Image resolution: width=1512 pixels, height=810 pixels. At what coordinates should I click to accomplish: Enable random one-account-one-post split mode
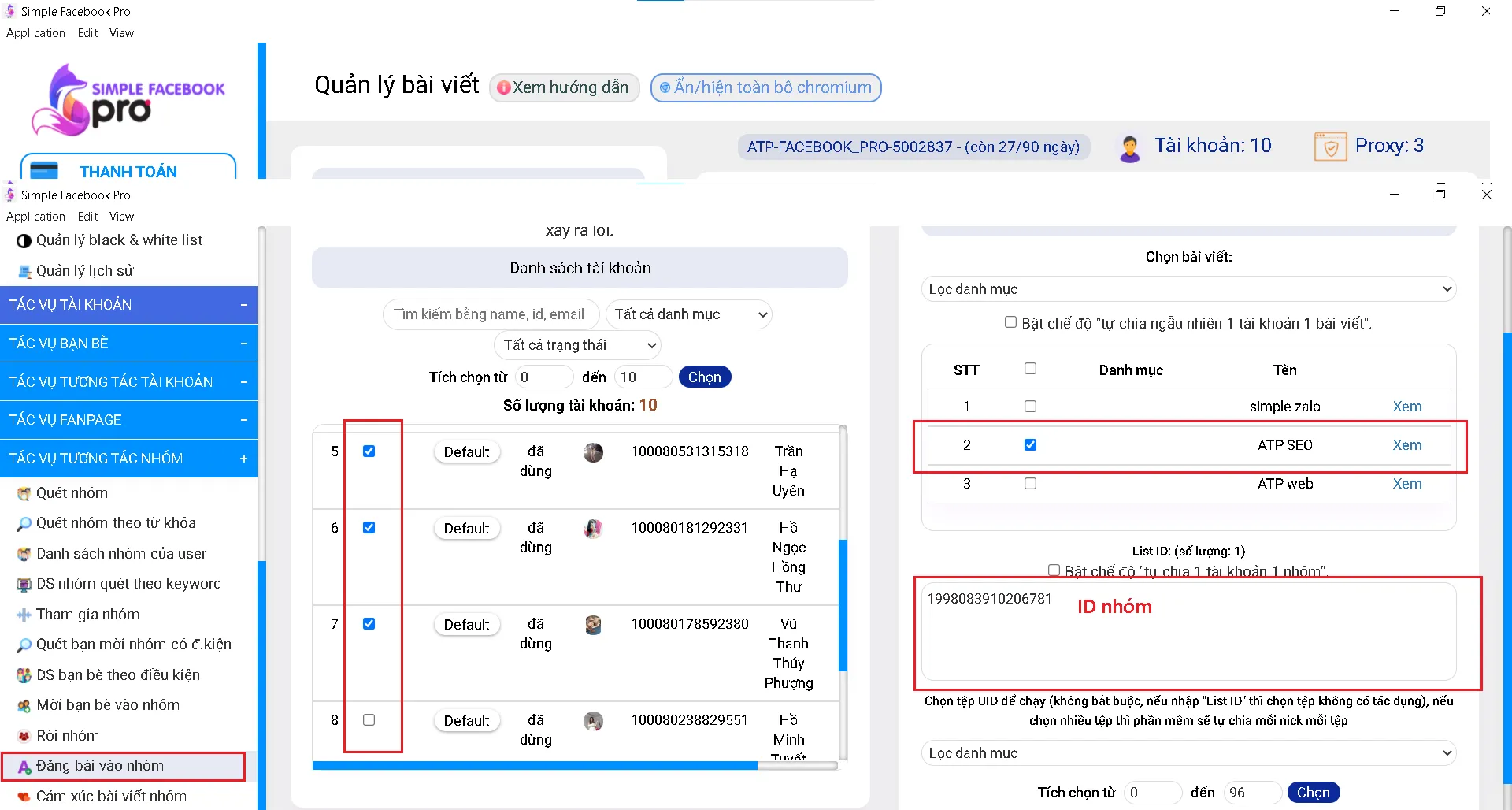(1010, 322)
